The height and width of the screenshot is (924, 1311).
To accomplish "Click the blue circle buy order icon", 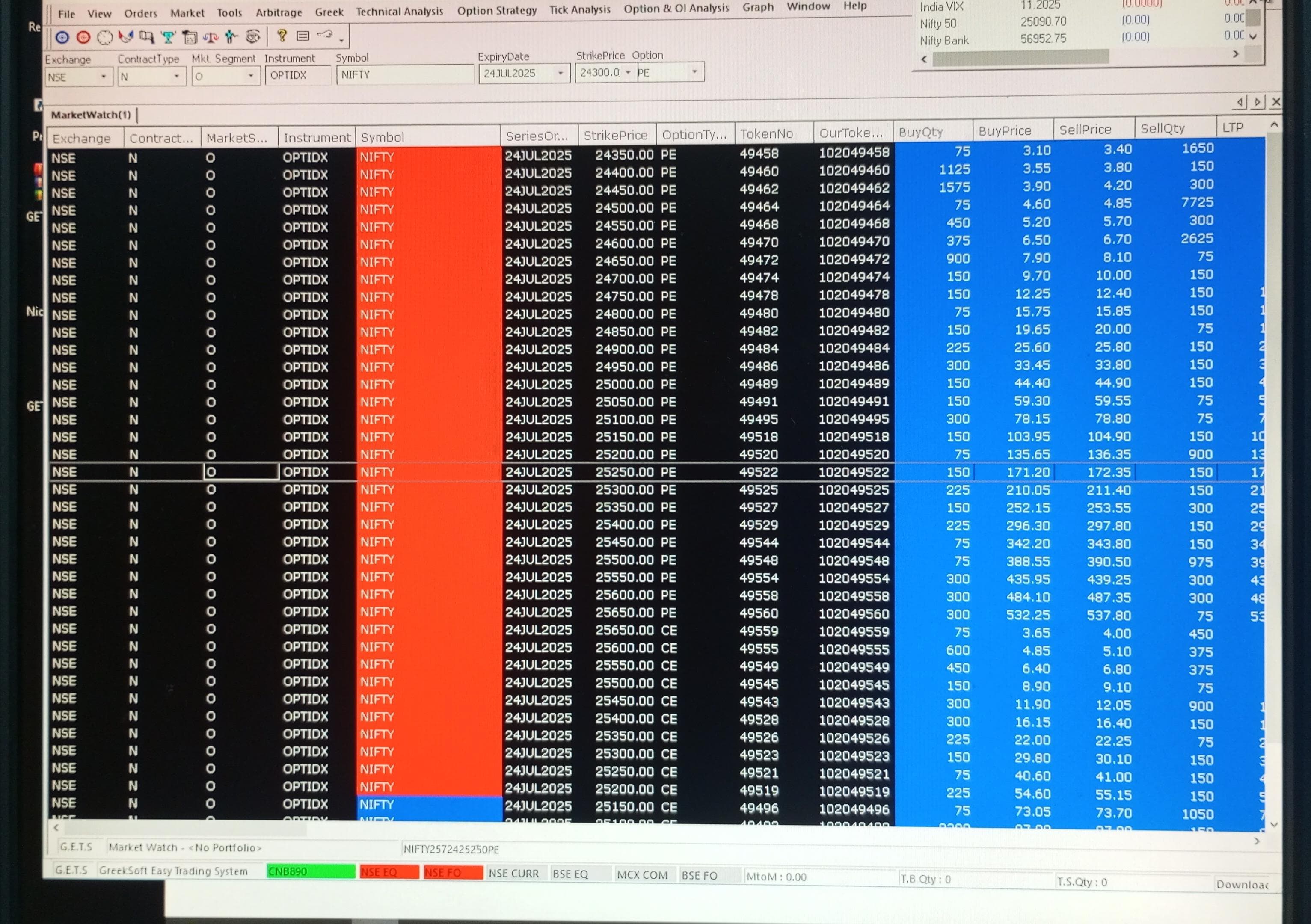I will [62, 38].
